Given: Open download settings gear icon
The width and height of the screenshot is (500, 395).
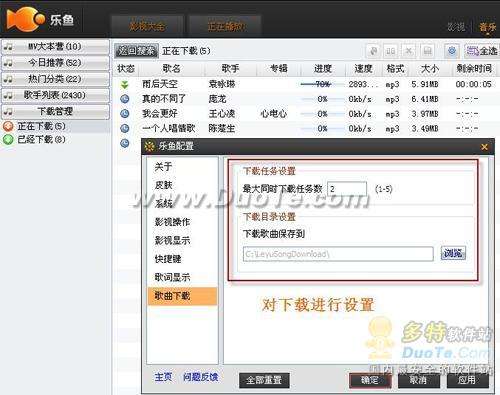Looking at the screenshot, I should [452, 51].
